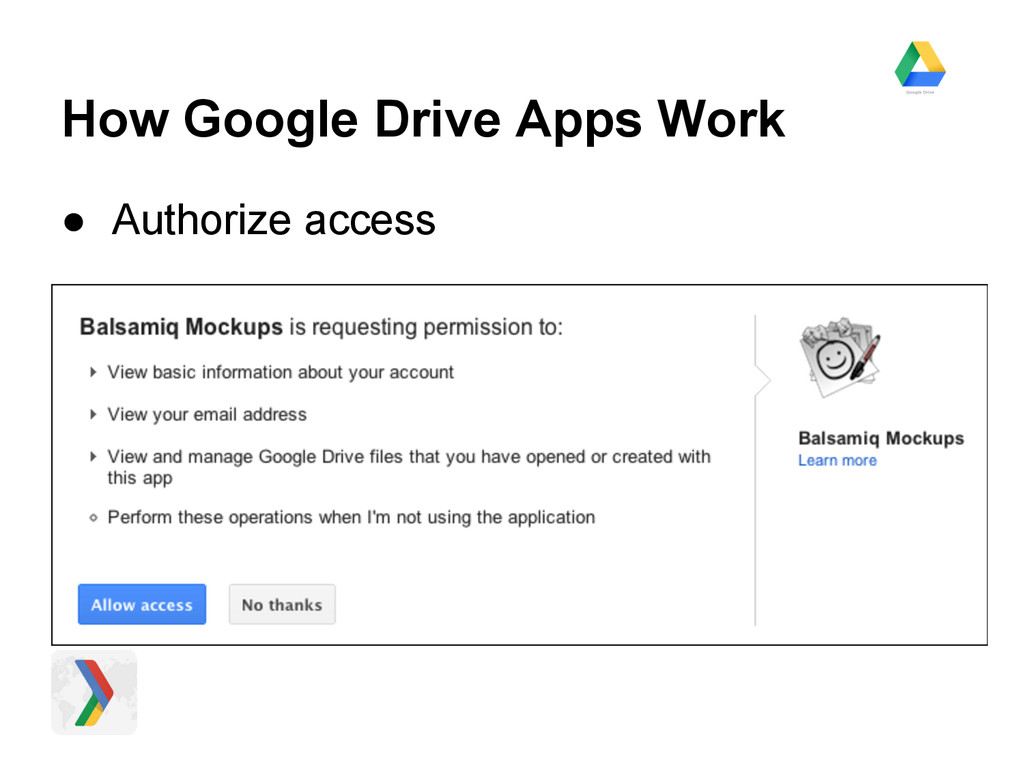The width and height of the screenshot is (1024, 768).
Task: Click the offline operations permission text
Action: [x=351, y=517]
